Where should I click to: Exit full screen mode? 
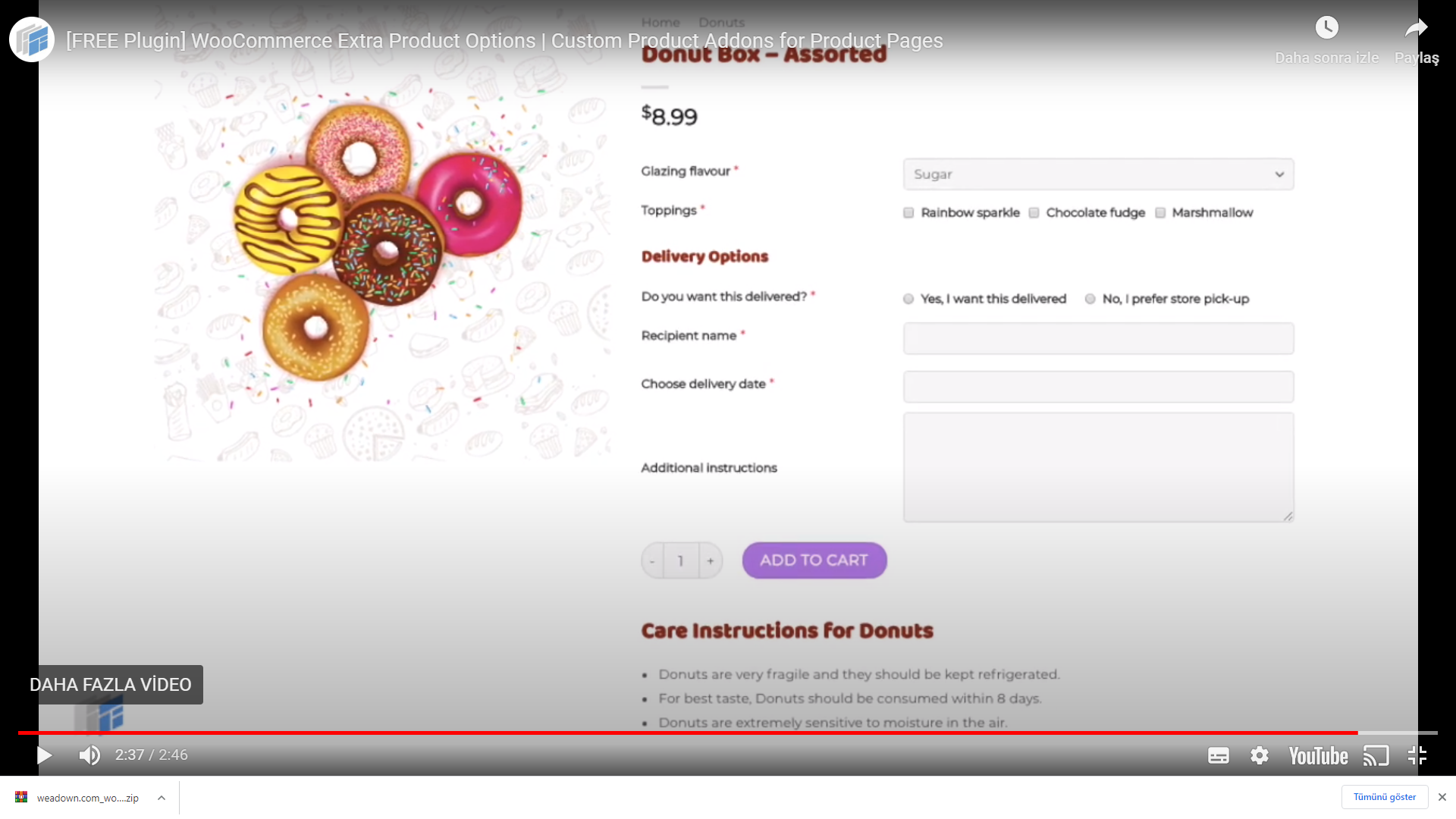1417,756
